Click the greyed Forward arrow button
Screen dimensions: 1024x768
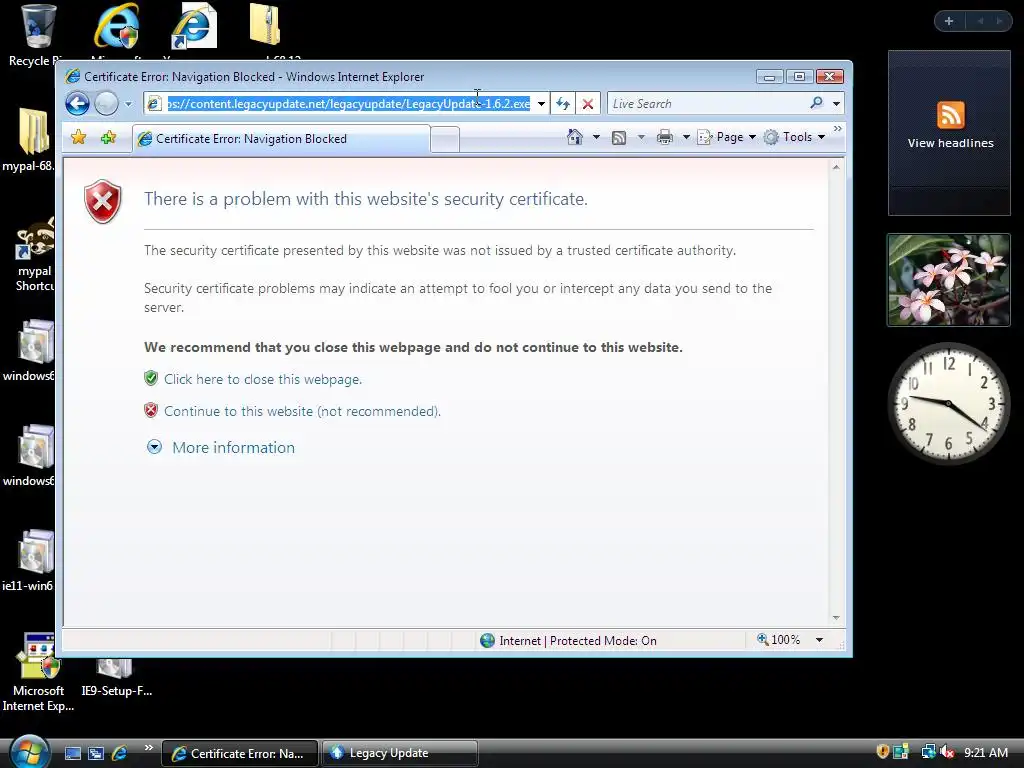click(106, 103)
